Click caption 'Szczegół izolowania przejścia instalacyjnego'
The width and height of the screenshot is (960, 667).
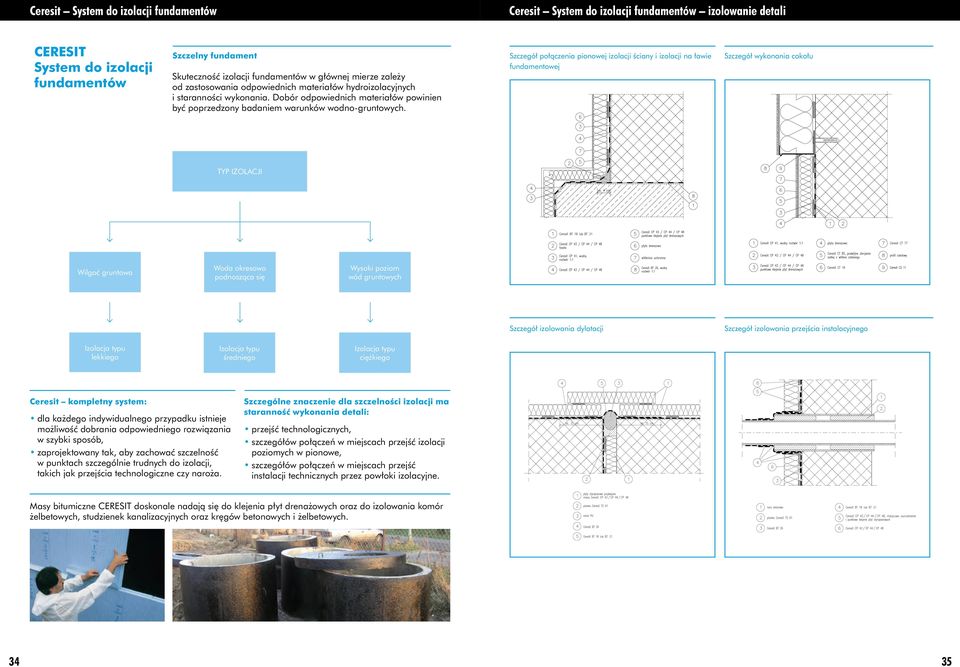tap(796, 328)
